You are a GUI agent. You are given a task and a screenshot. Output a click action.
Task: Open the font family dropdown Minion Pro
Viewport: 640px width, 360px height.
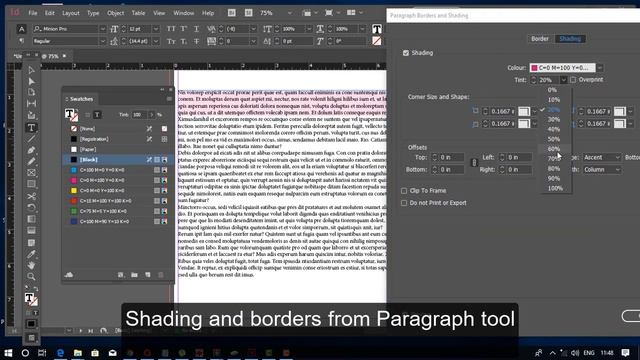(x=102, y=29)
